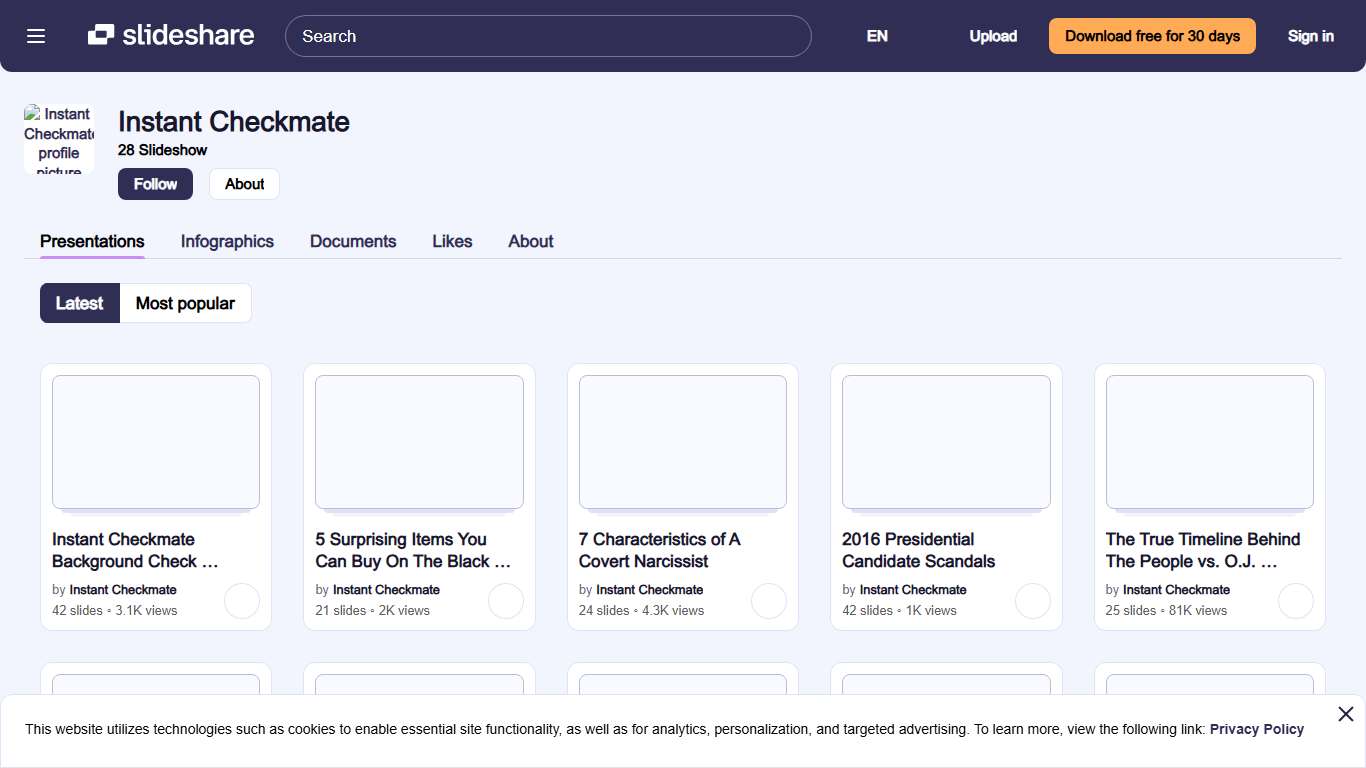1366x768 pixels.
Task: Click into the Search field
Action: click(548, 36)
